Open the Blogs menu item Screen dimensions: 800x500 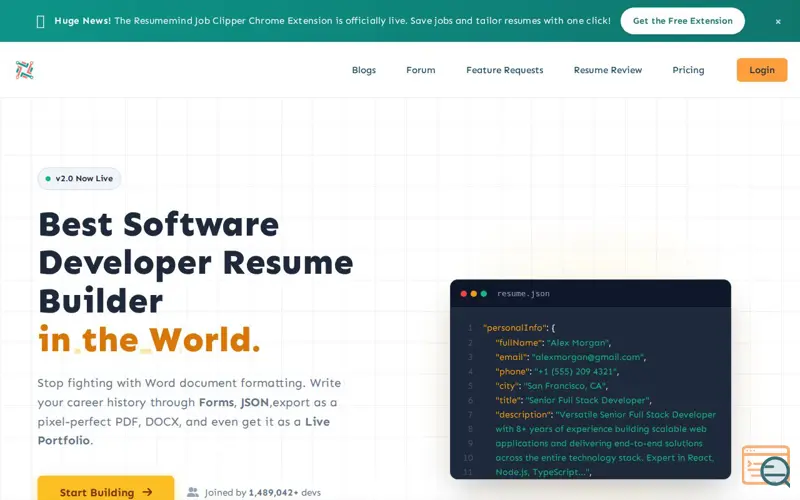click(364, 70)
